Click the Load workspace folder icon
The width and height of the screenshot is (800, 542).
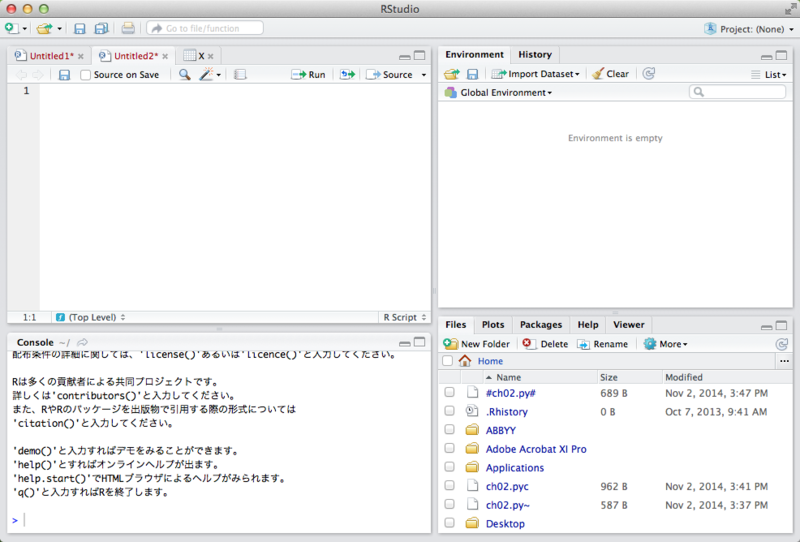point(452,75)
